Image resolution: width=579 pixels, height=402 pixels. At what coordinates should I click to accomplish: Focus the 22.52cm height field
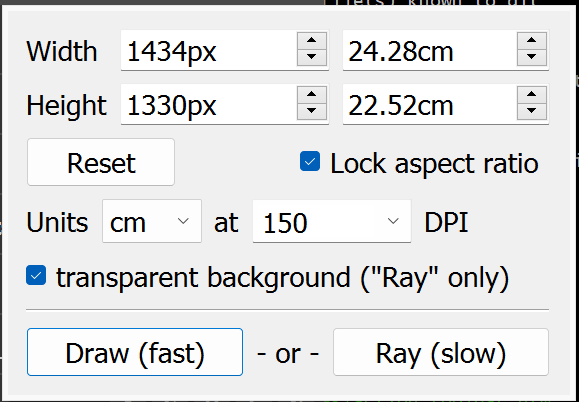click(430, 104)
